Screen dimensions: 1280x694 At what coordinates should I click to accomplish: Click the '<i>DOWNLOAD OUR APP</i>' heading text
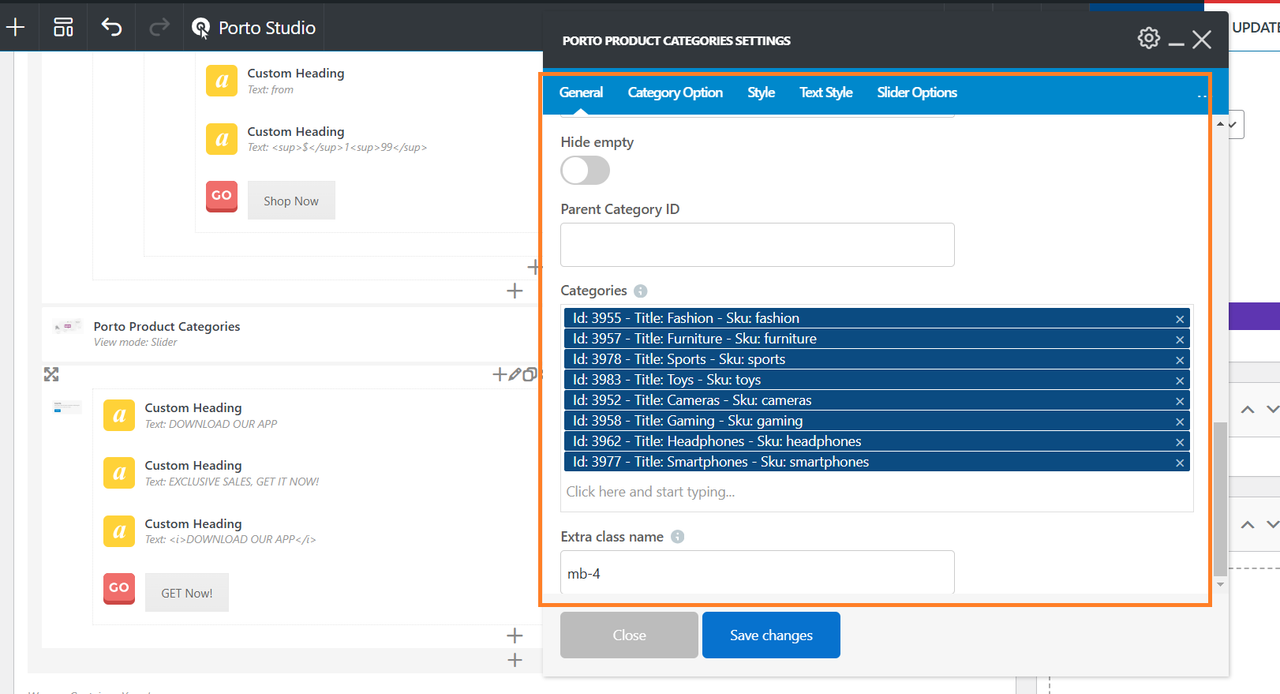[230, 540]
